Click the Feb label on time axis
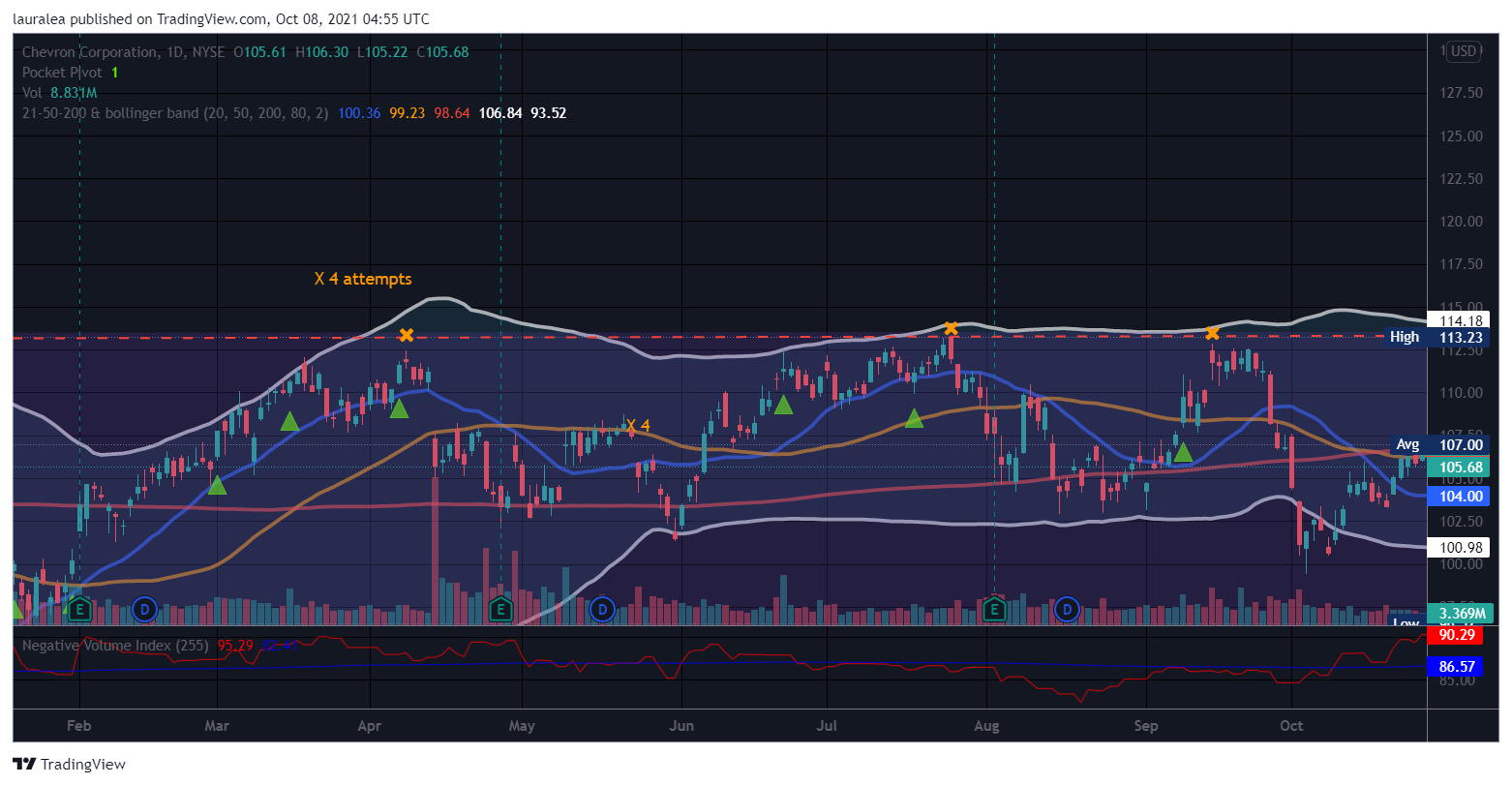1512x785 pixels. coord(78,726)
